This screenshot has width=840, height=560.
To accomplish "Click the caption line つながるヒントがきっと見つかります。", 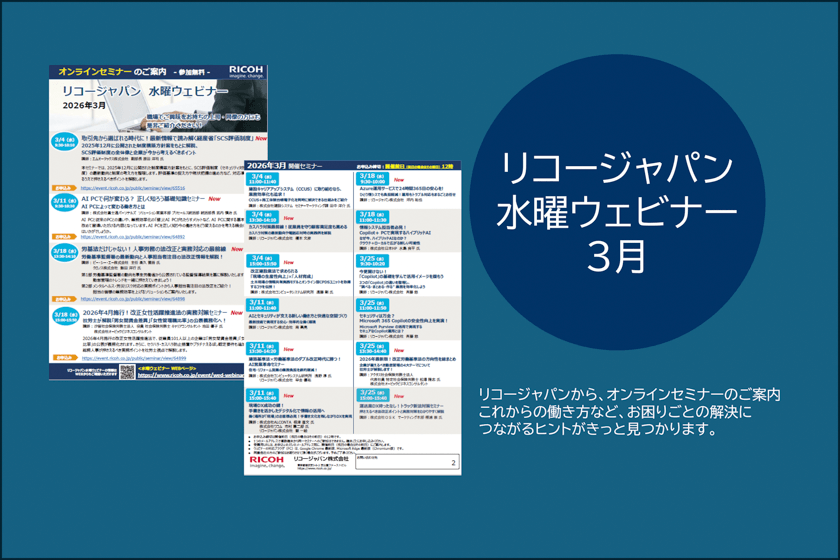I will [x=598, y=429].
